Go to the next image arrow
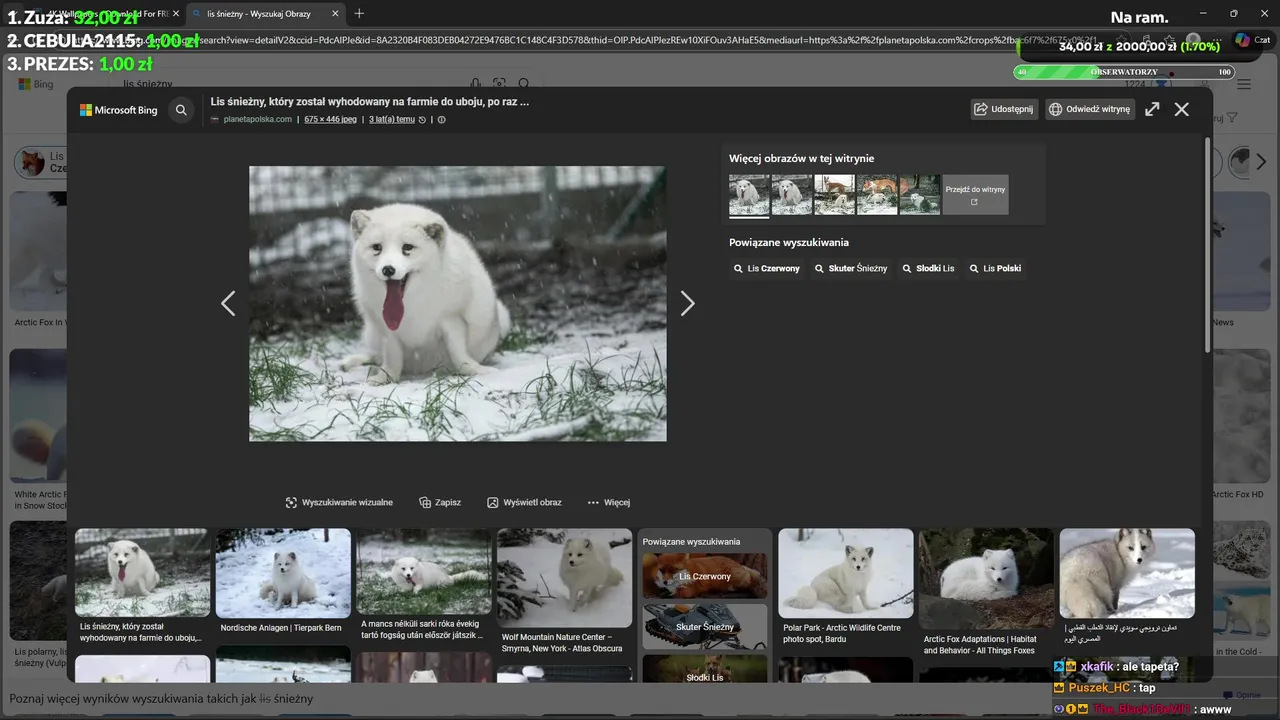 click(x=687, y=303)
